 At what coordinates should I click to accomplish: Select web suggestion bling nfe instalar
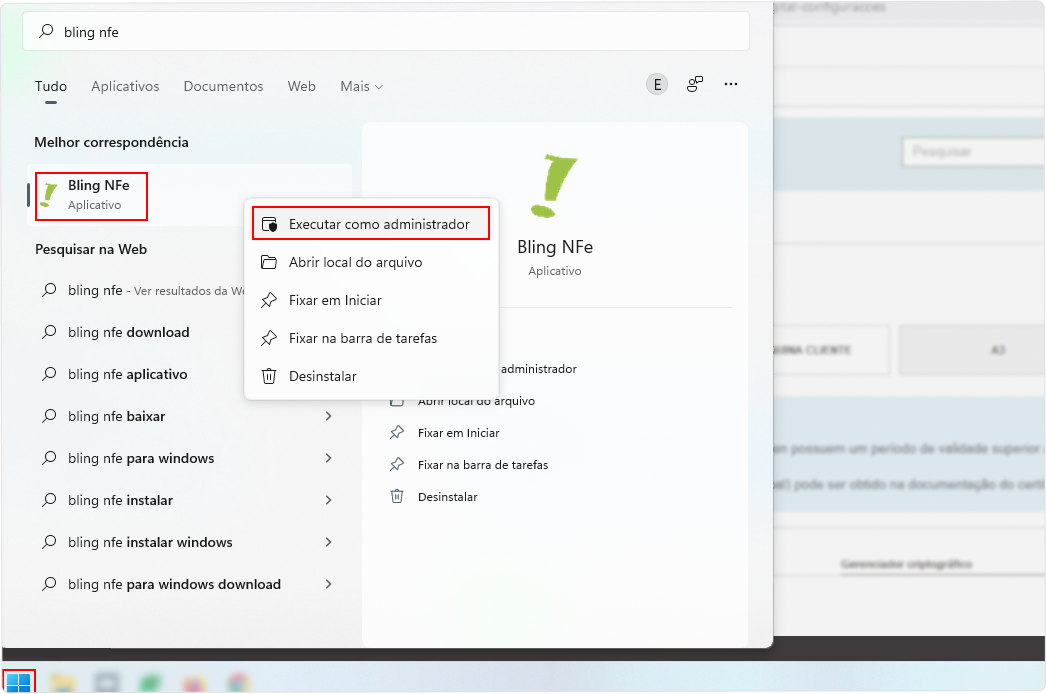(189, 500)
